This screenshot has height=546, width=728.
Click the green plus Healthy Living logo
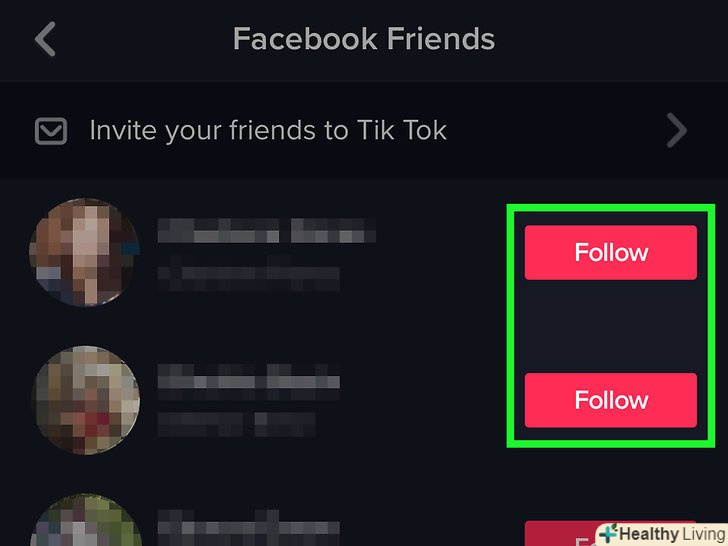(x=608, y=533)
